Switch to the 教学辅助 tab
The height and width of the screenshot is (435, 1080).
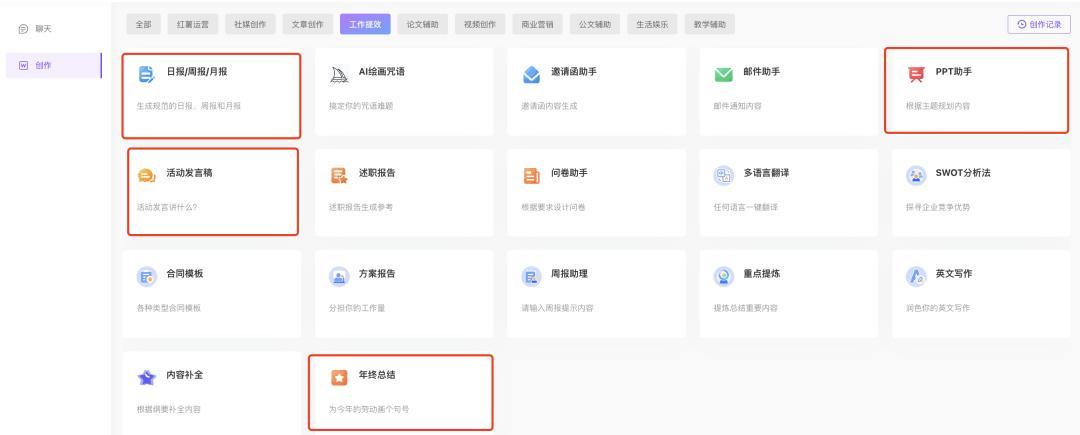coord(710,24)
